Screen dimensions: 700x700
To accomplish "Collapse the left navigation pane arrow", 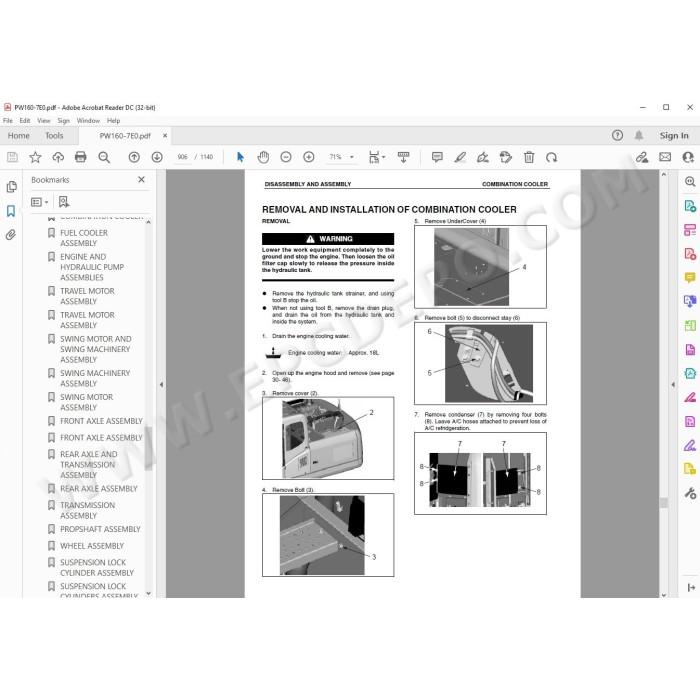I will 161,384.
